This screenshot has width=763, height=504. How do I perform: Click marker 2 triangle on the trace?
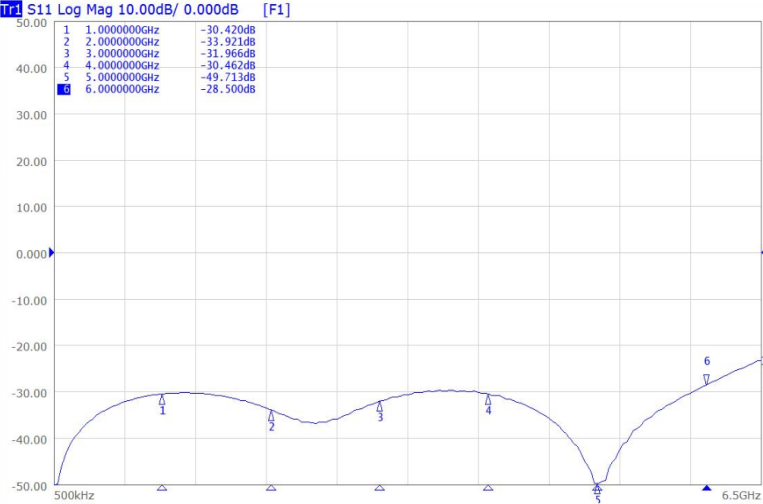(271, 415)
